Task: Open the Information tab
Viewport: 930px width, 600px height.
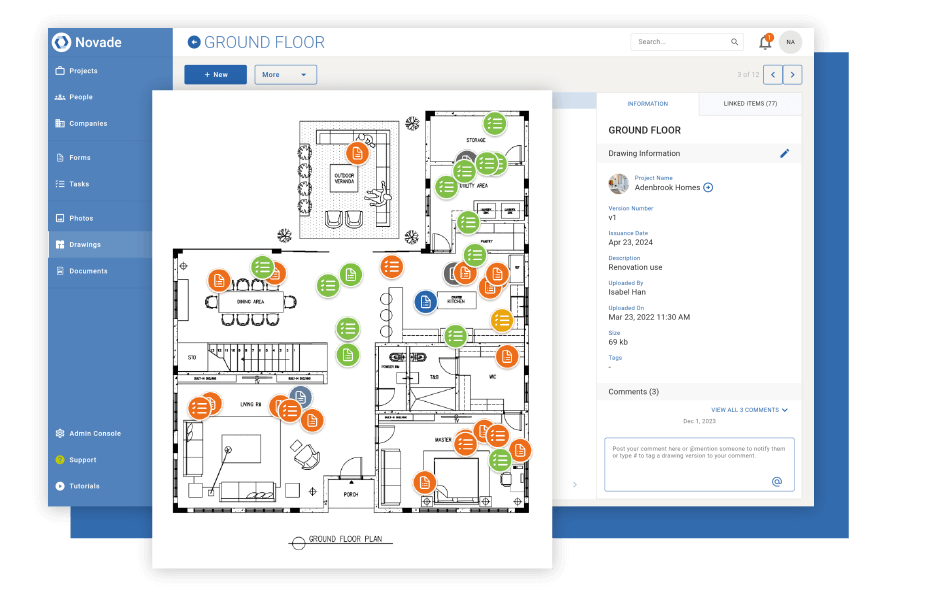Action: tap(648, 103)
